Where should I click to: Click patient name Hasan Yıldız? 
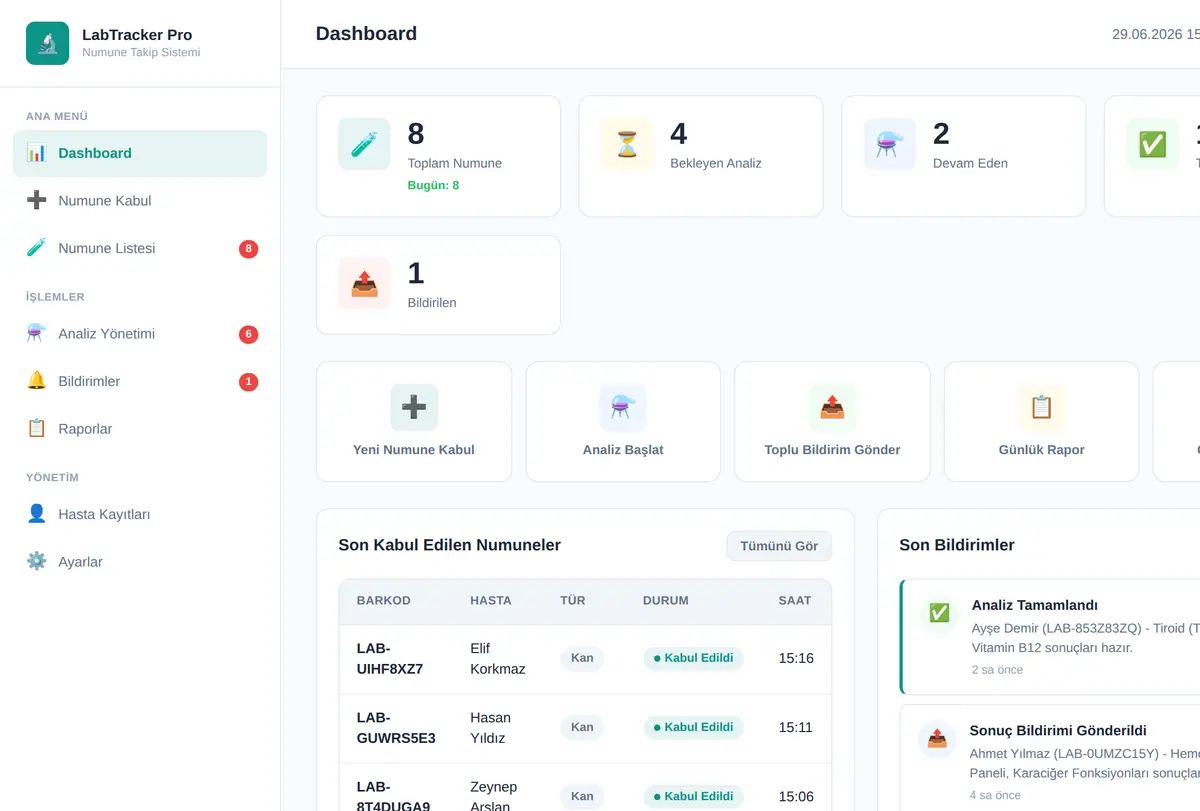tap(490, 728)
